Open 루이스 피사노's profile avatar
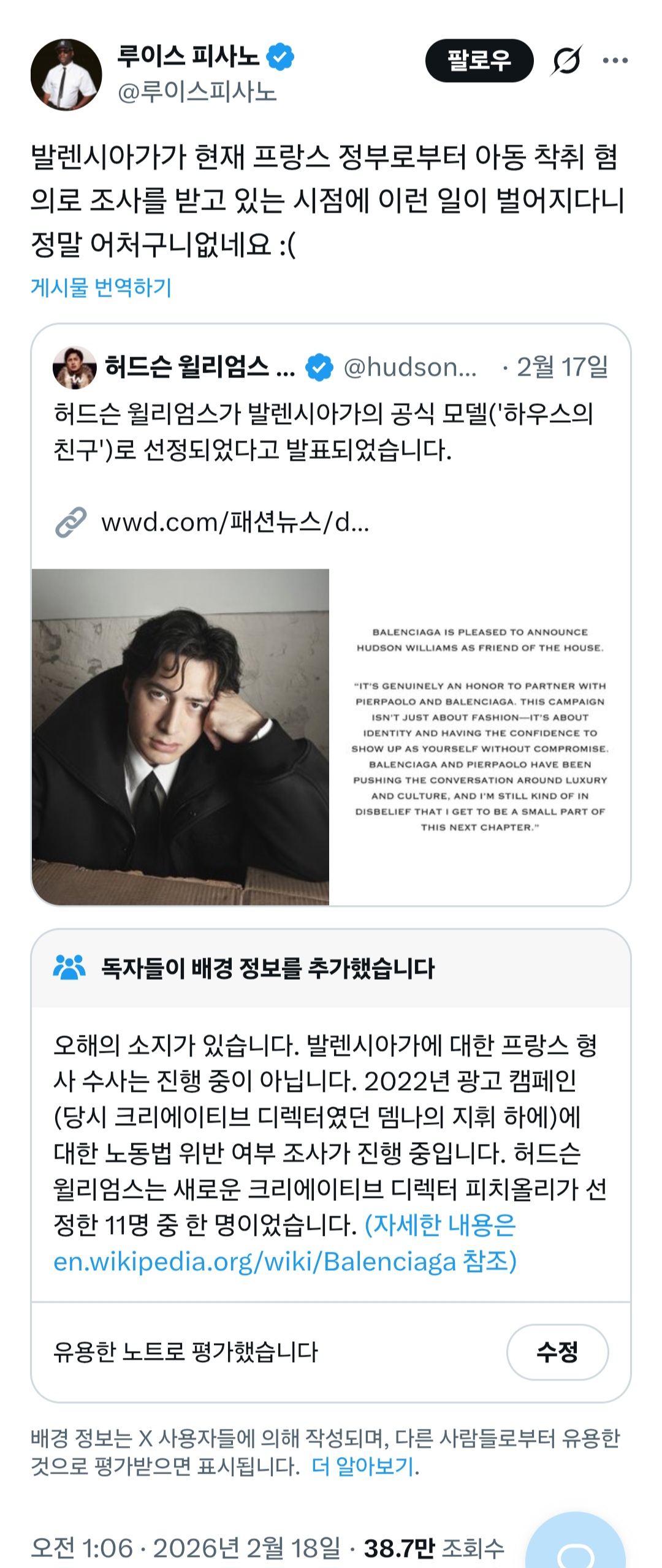The image size is (662, 1568). click(66, 75)
